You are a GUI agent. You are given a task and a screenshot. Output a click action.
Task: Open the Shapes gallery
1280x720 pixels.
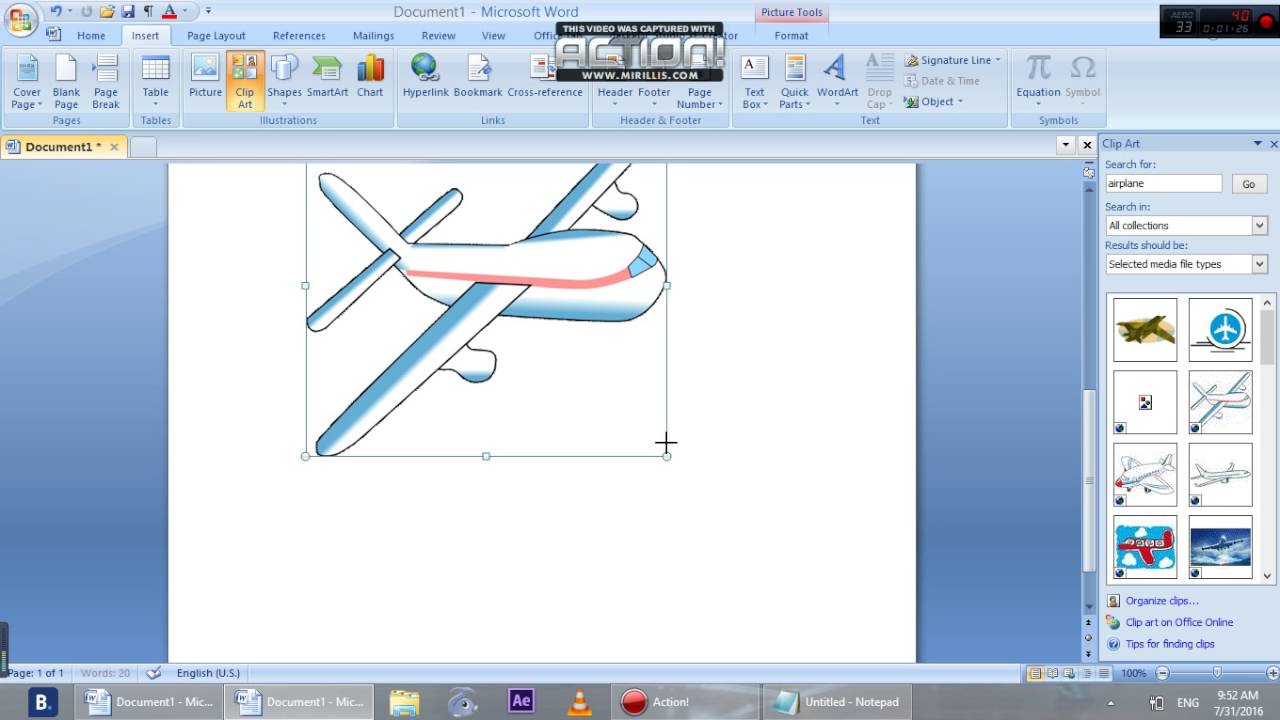click(285, 80)
